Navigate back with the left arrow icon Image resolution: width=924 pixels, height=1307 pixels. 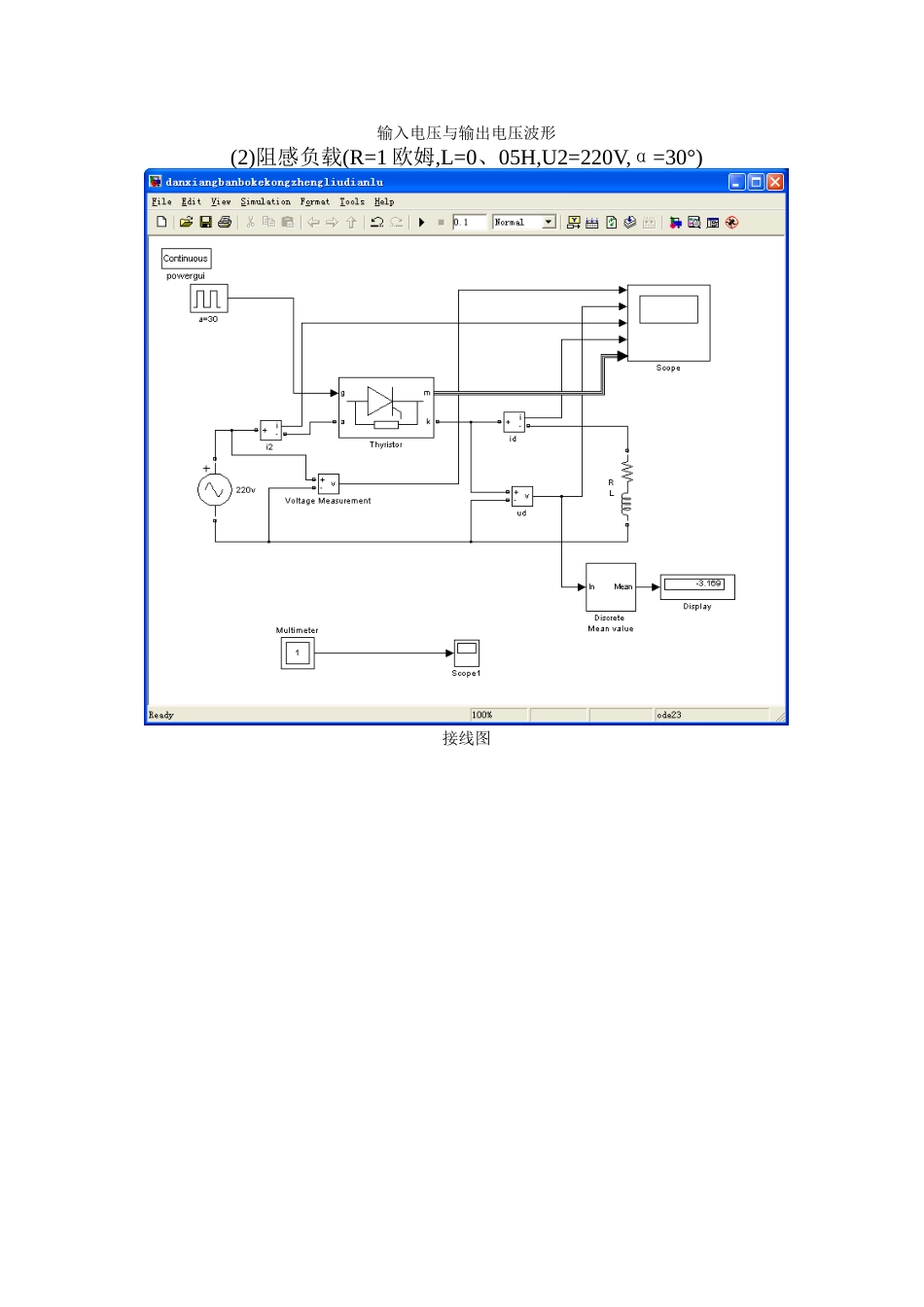(313, 223)
